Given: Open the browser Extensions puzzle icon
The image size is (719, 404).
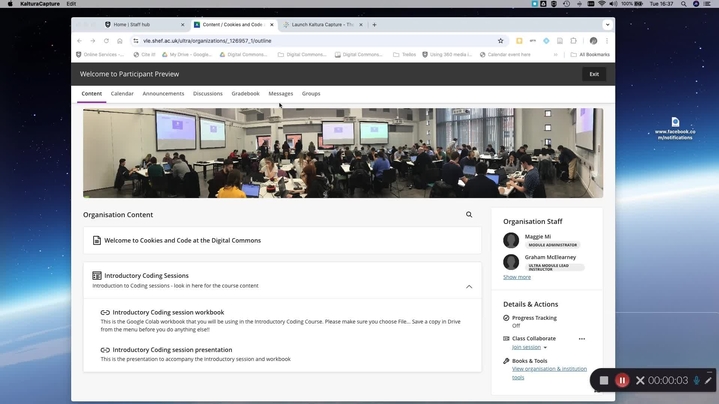Looking at the screenshot, I should 573,41.
